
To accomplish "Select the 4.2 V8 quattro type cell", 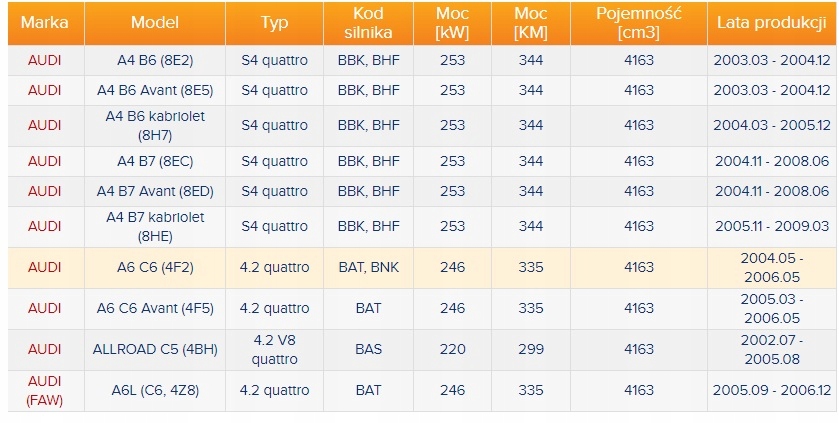I will point(274,349).
